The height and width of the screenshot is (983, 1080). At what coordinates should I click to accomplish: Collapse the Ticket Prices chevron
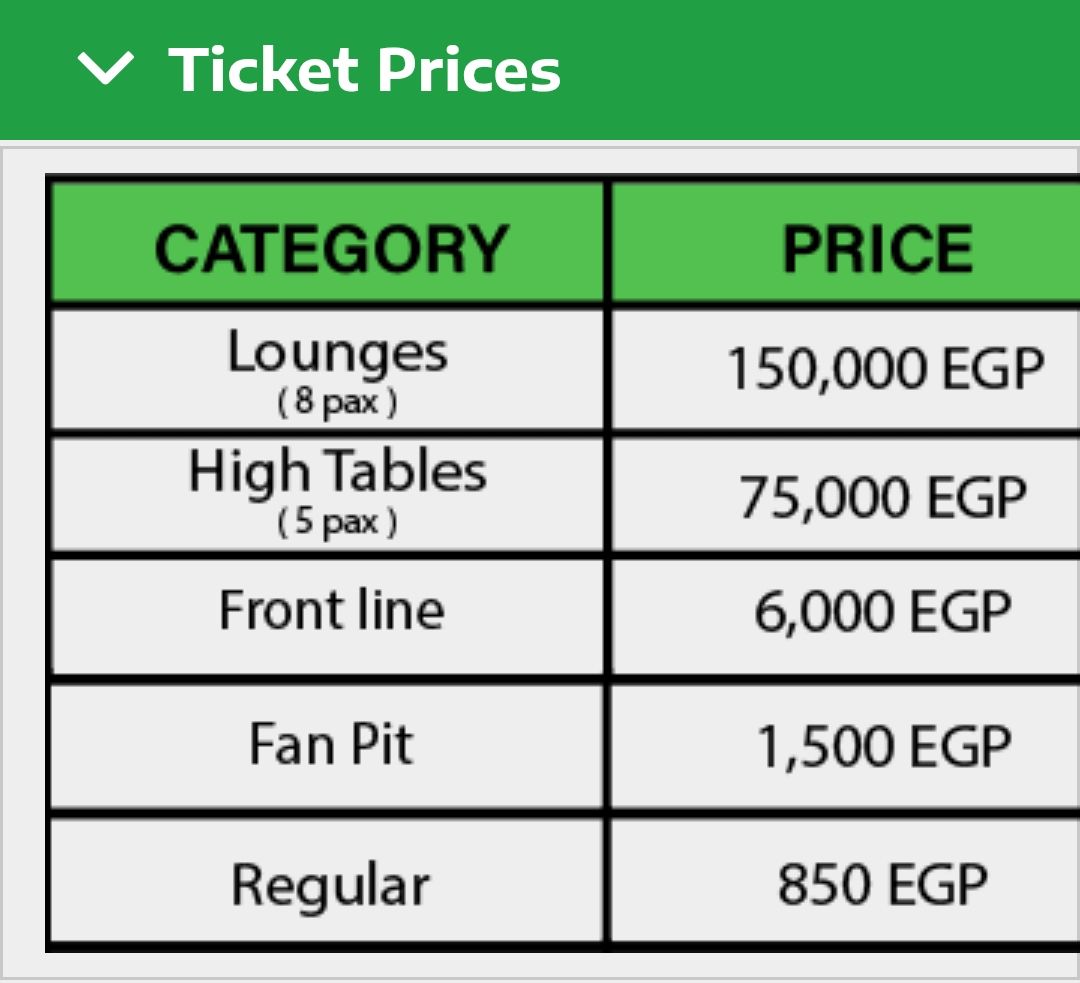coord(105,68)
